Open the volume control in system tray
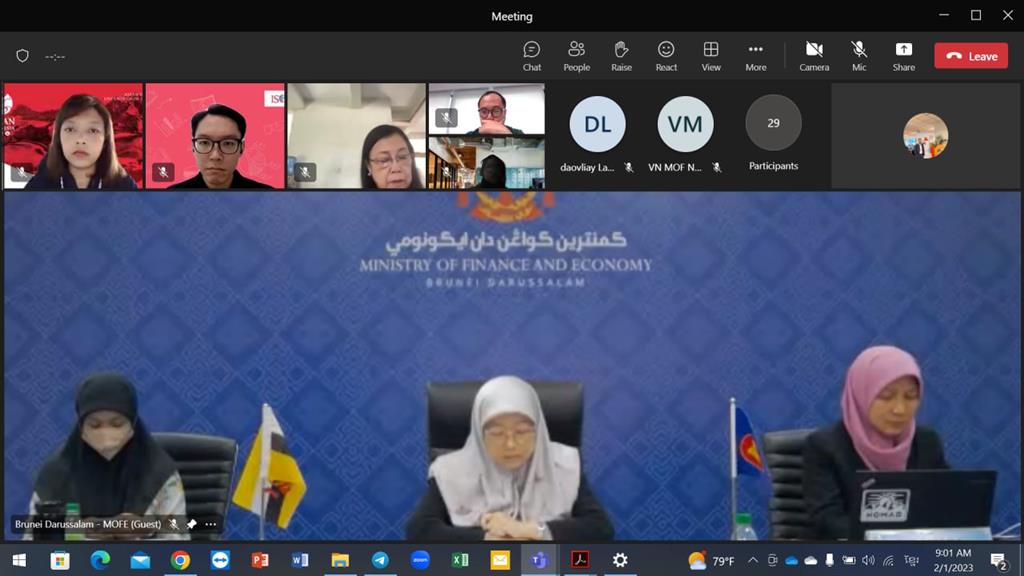 (868, 560)
